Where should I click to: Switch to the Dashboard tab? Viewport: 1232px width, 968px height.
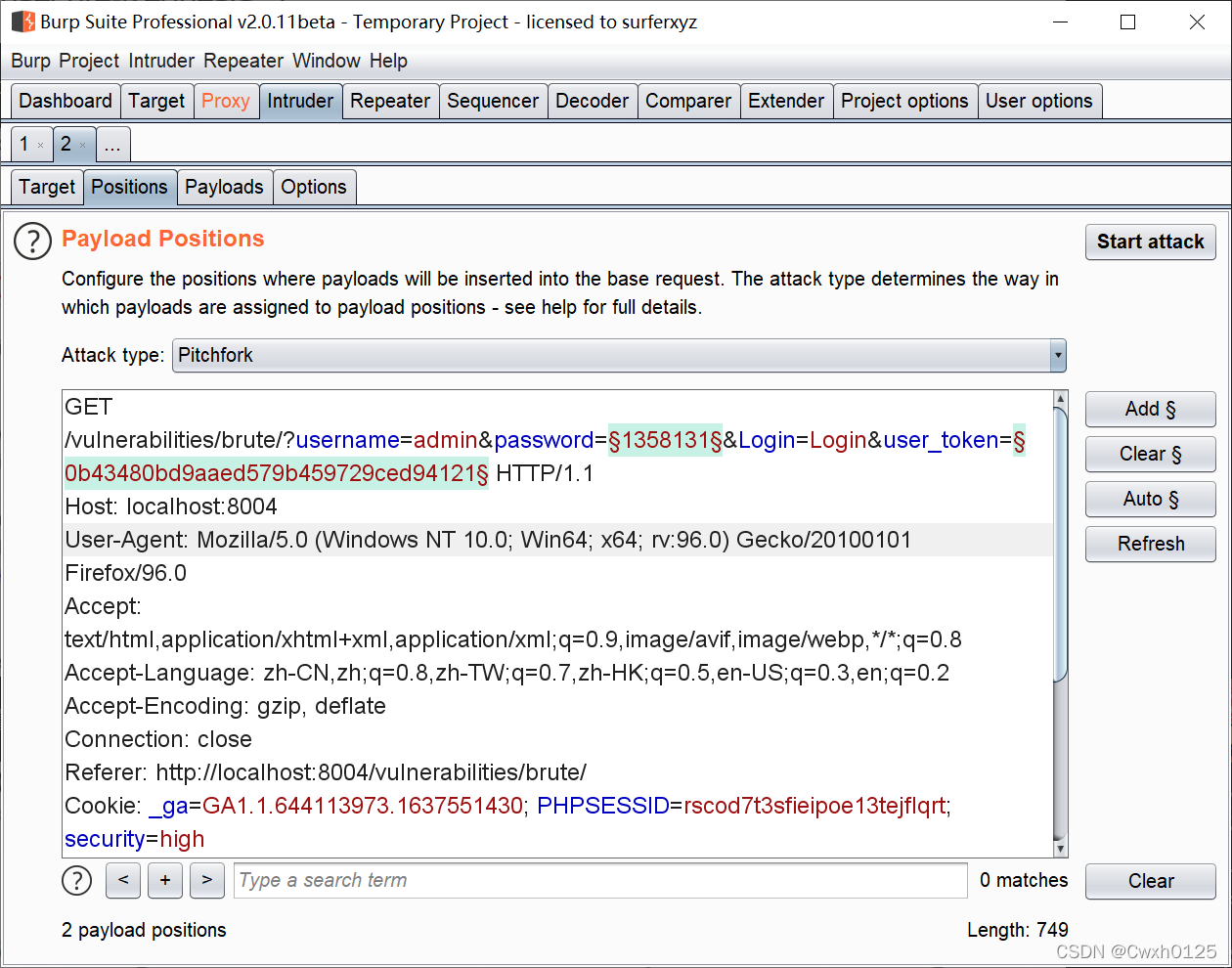click(x=66, y=101)
